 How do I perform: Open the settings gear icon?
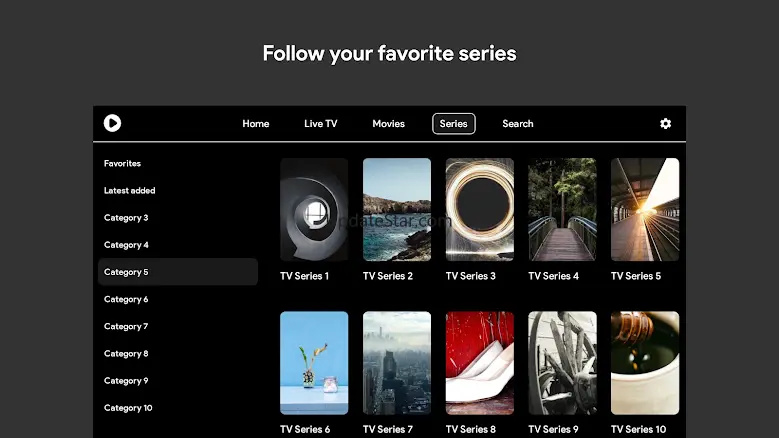click(665, 124)
